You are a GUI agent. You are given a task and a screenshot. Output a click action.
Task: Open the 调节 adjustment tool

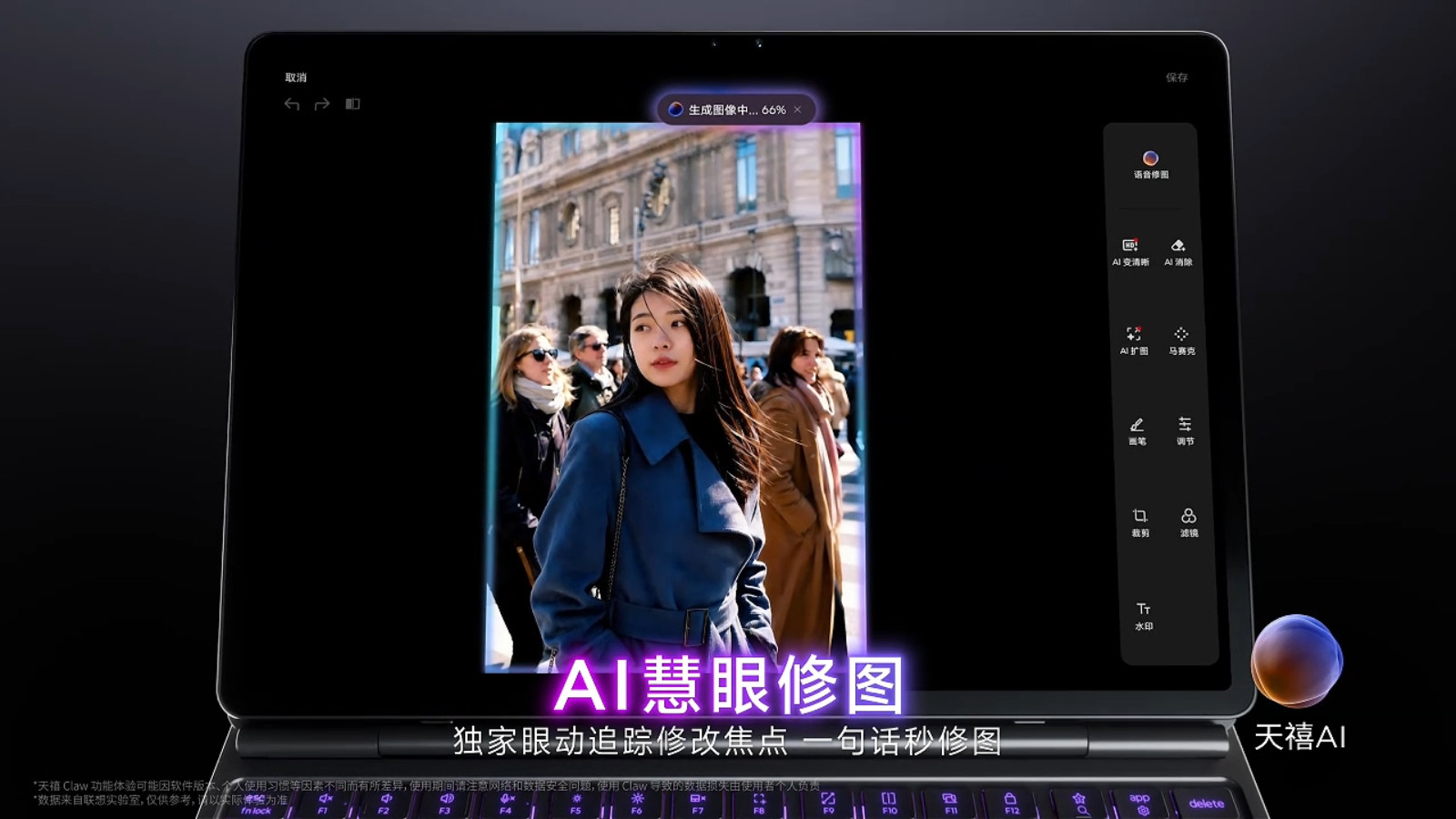tap(1185, 431)
